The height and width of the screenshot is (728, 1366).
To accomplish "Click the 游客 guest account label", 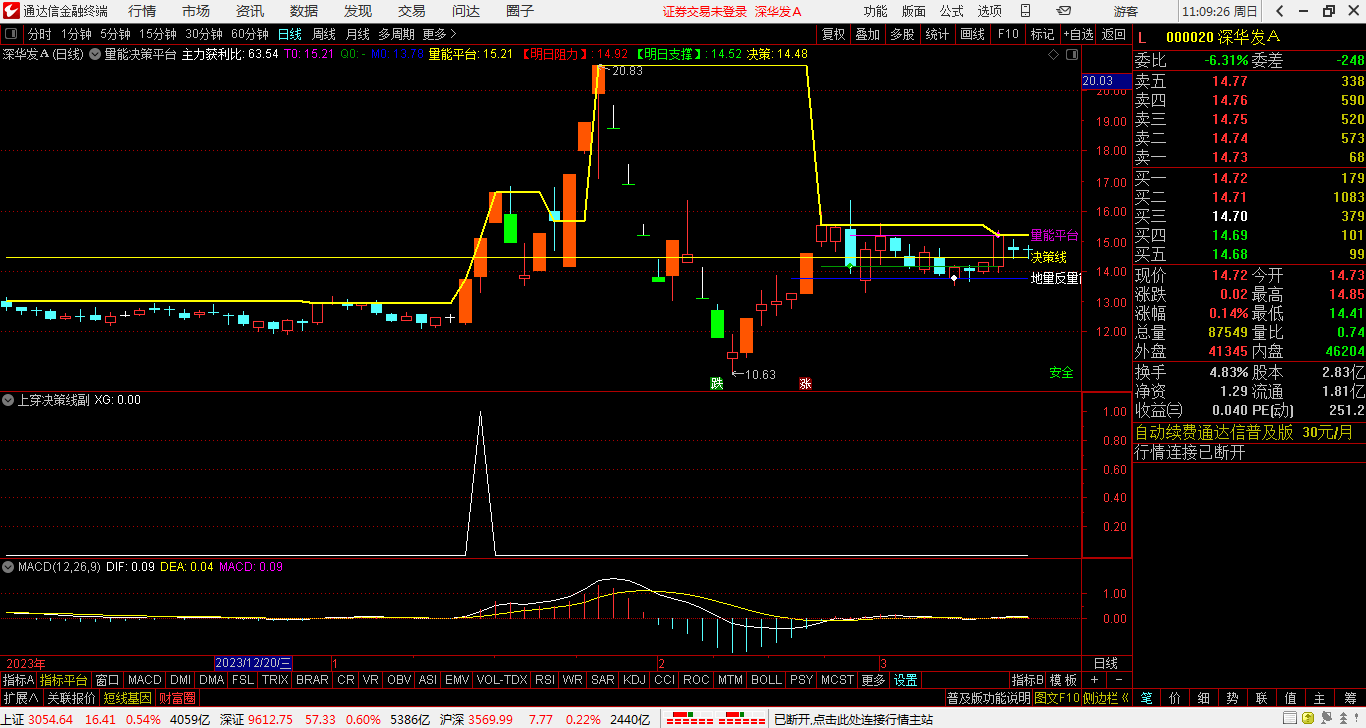I will (x=1126, y=11).
